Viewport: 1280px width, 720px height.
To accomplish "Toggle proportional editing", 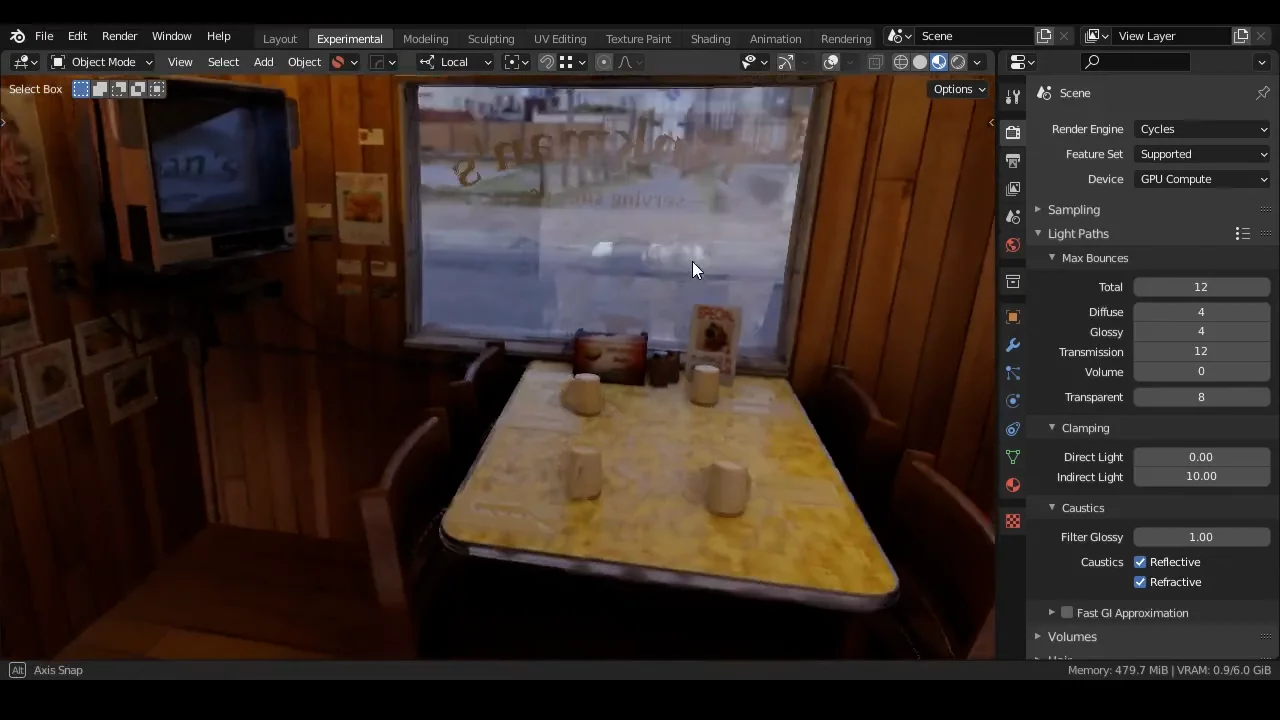I will pyautogui.click(x=603, y=62).
